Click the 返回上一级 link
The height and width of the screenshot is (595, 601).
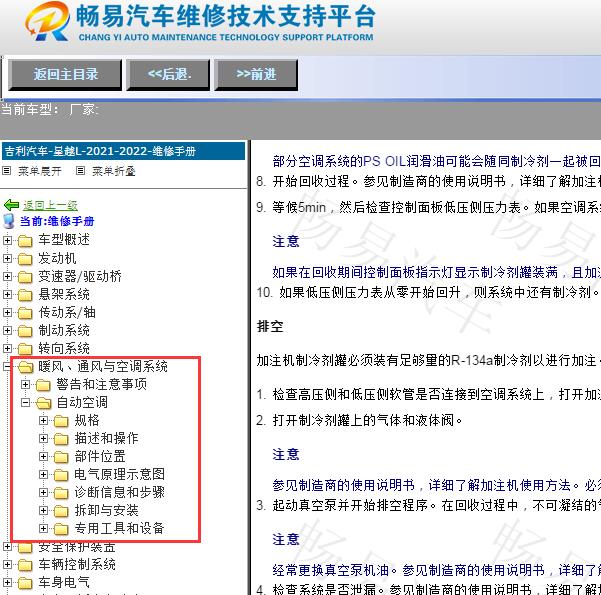coord(50,205)
